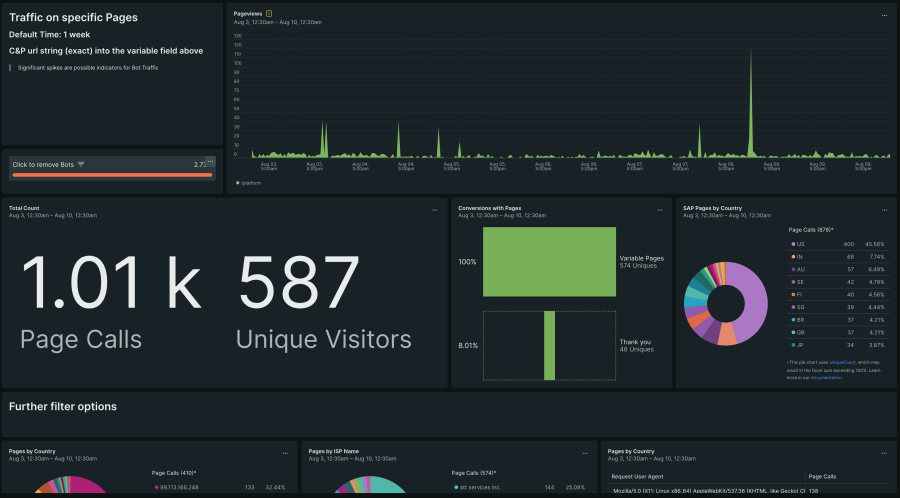Click the Page Calls column header in table
Screen dimensions: 900x498
821,476
